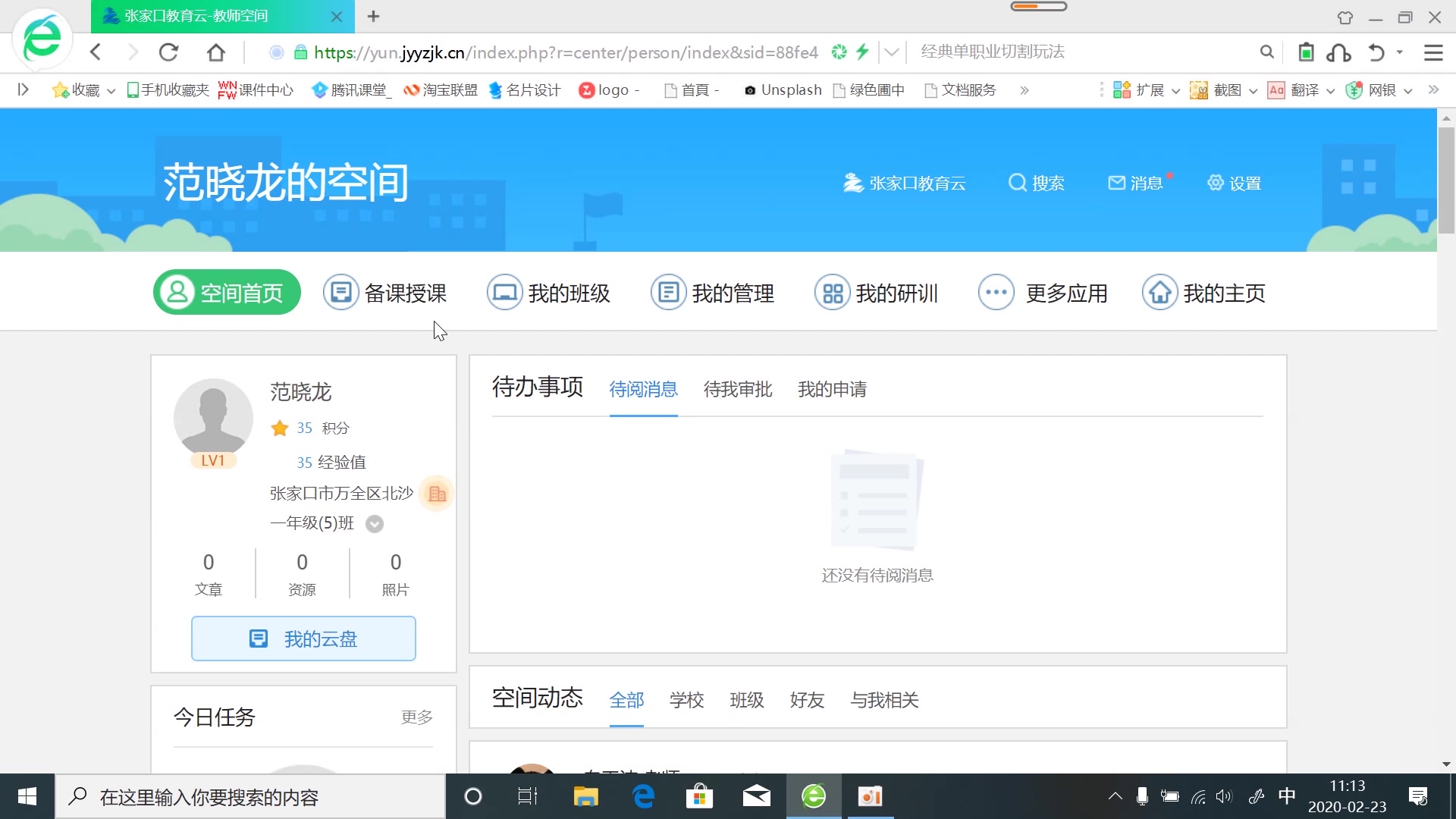
Task: Open 我的申请 section
Action: click(x=832, y=389)
